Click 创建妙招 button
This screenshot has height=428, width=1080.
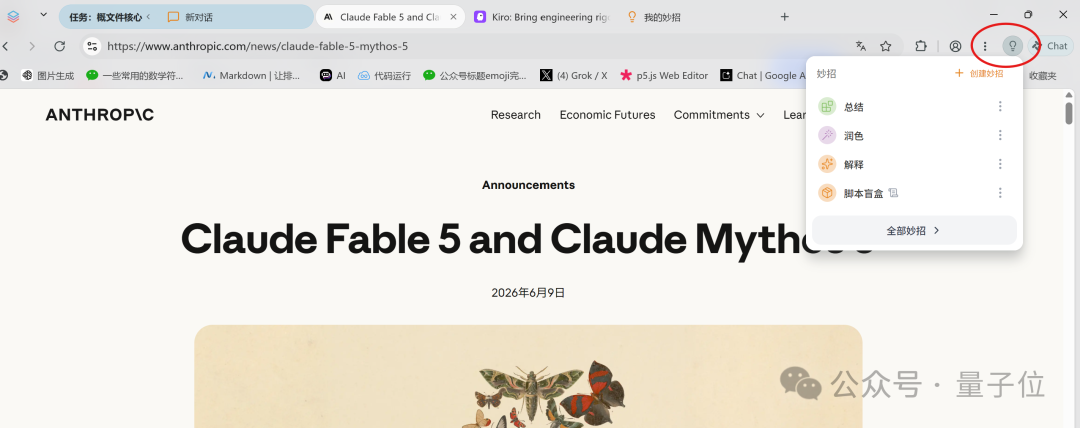point(979,73)
